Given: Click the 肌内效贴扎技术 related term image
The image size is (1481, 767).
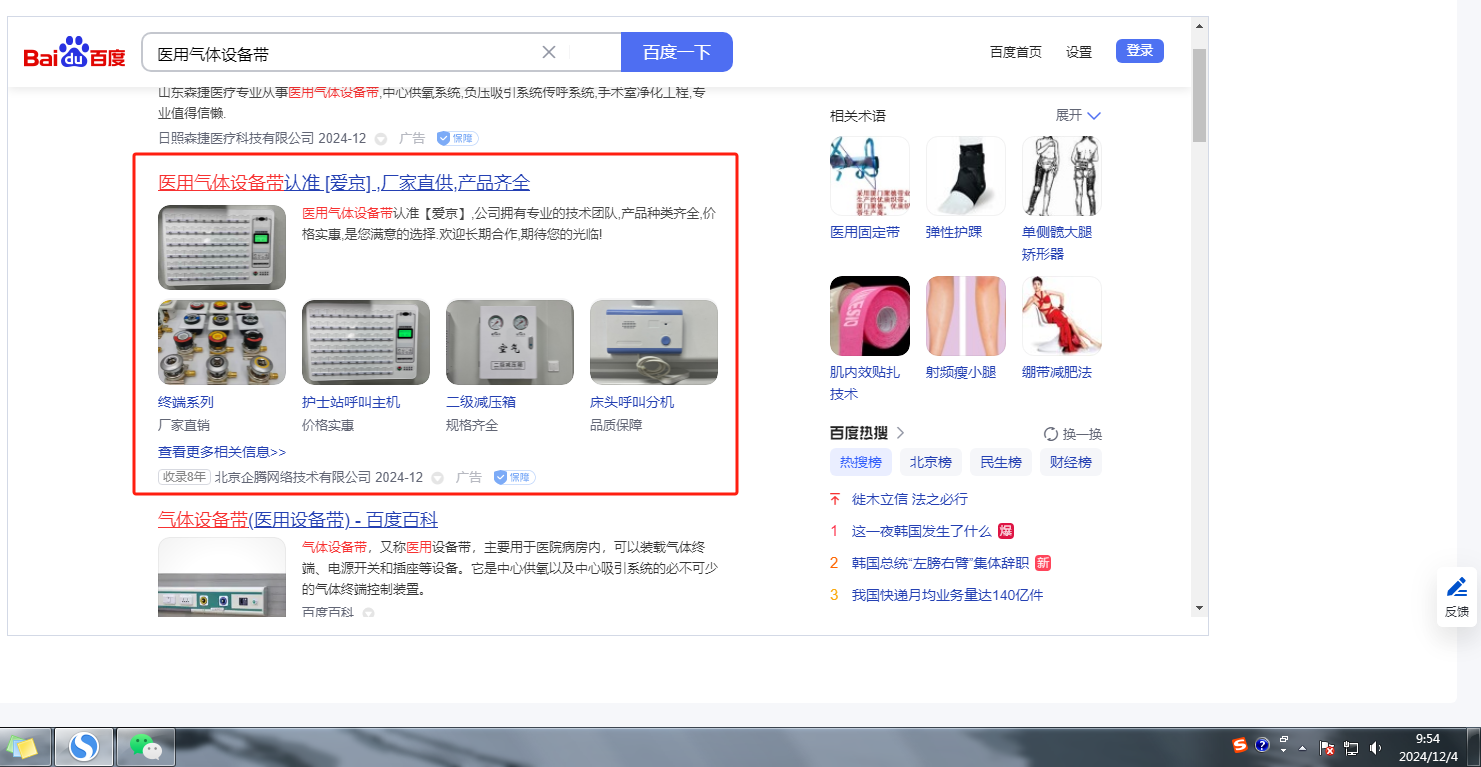Looking at the screenshot, I should click(870, 316).
